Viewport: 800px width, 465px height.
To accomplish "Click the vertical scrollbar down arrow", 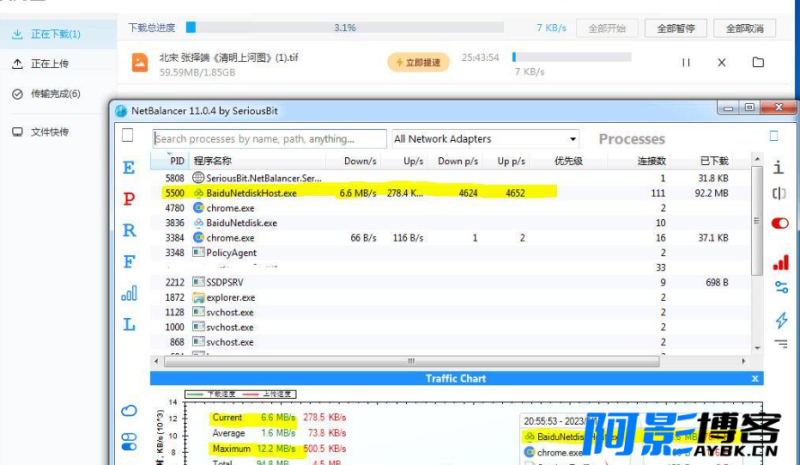I will [758, 348].
